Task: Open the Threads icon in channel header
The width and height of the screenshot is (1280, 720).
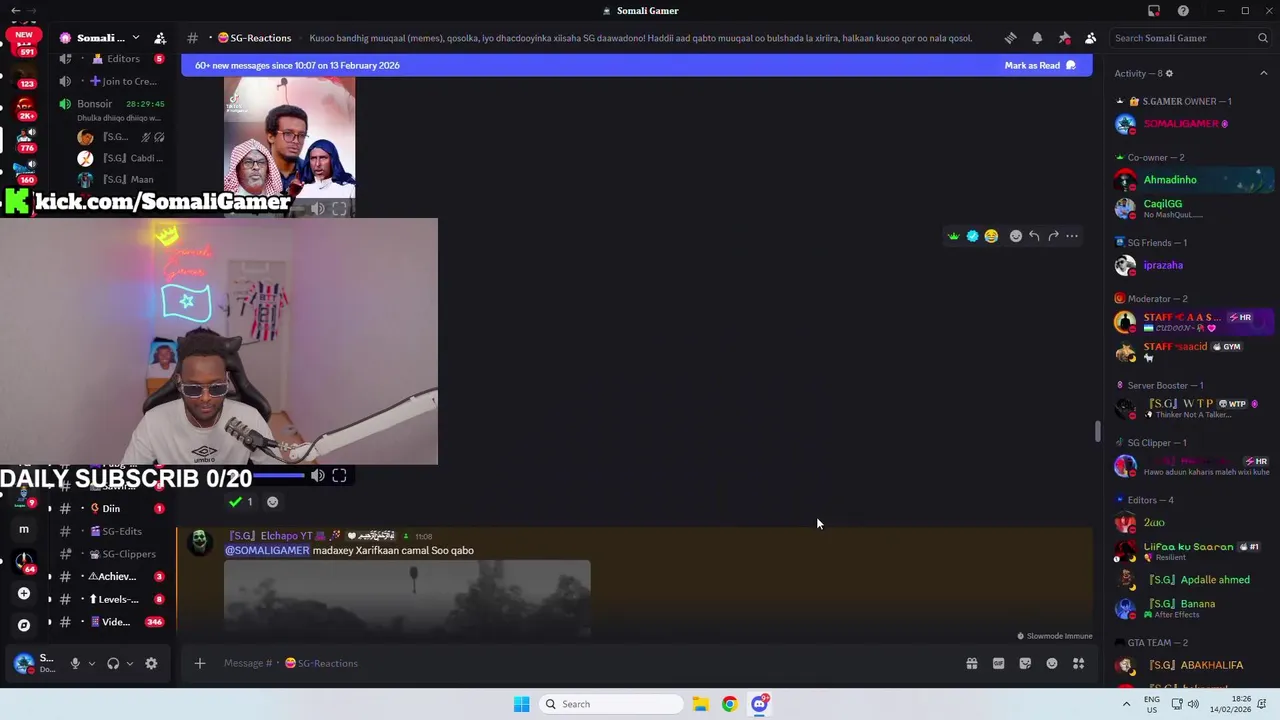Action: [1010, 38]
